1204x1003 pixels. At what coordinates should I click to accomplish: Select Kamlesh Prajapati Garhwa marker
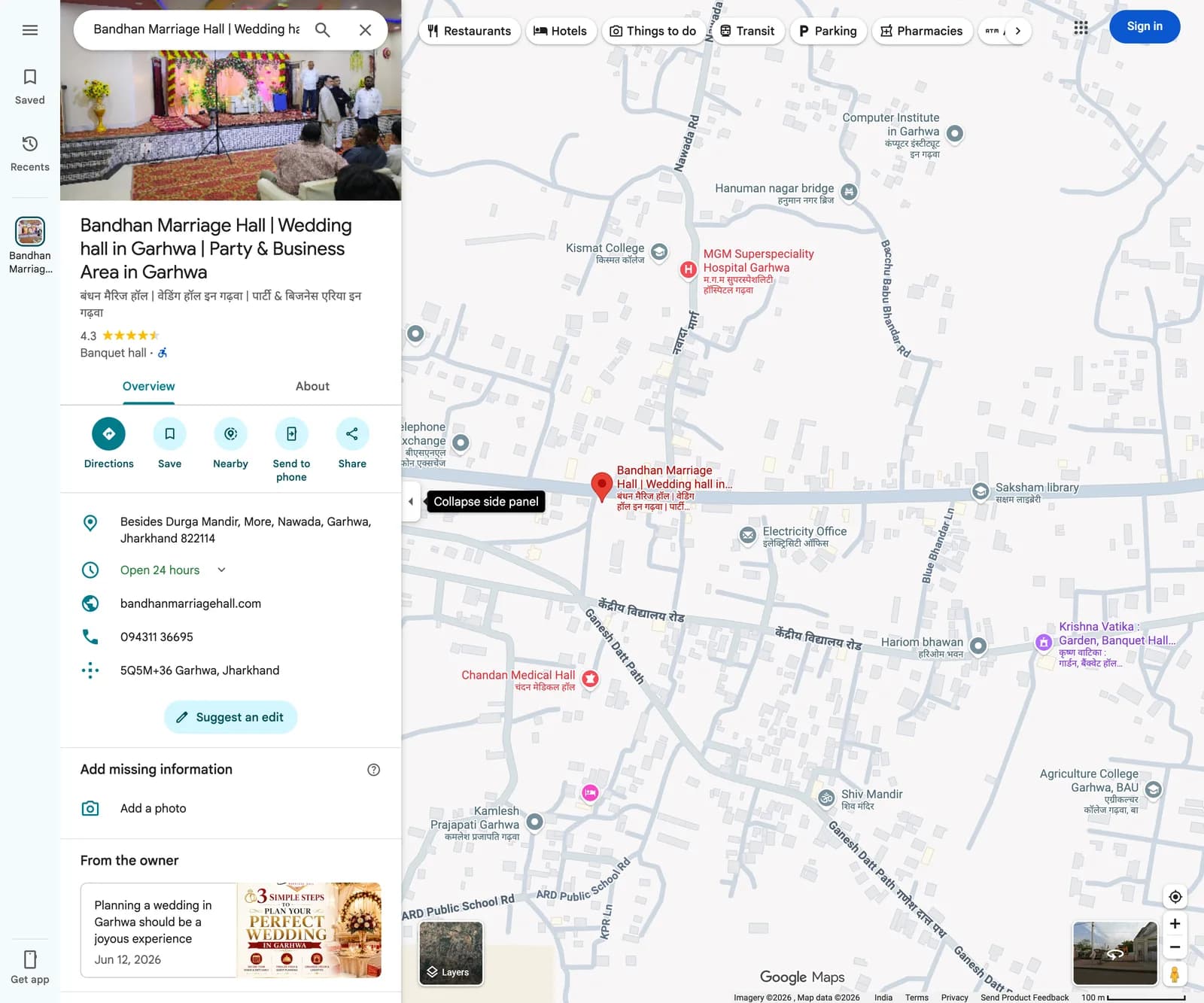tap(534, 822)
